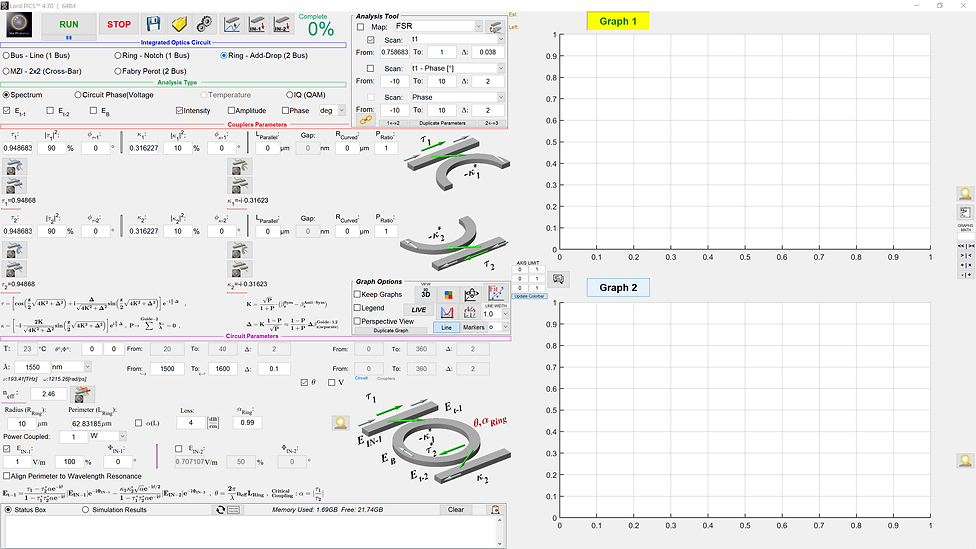Click the clipboard icon beside Clear
Image resolution: width=976 pixels, height=549 pixels.
495,510
